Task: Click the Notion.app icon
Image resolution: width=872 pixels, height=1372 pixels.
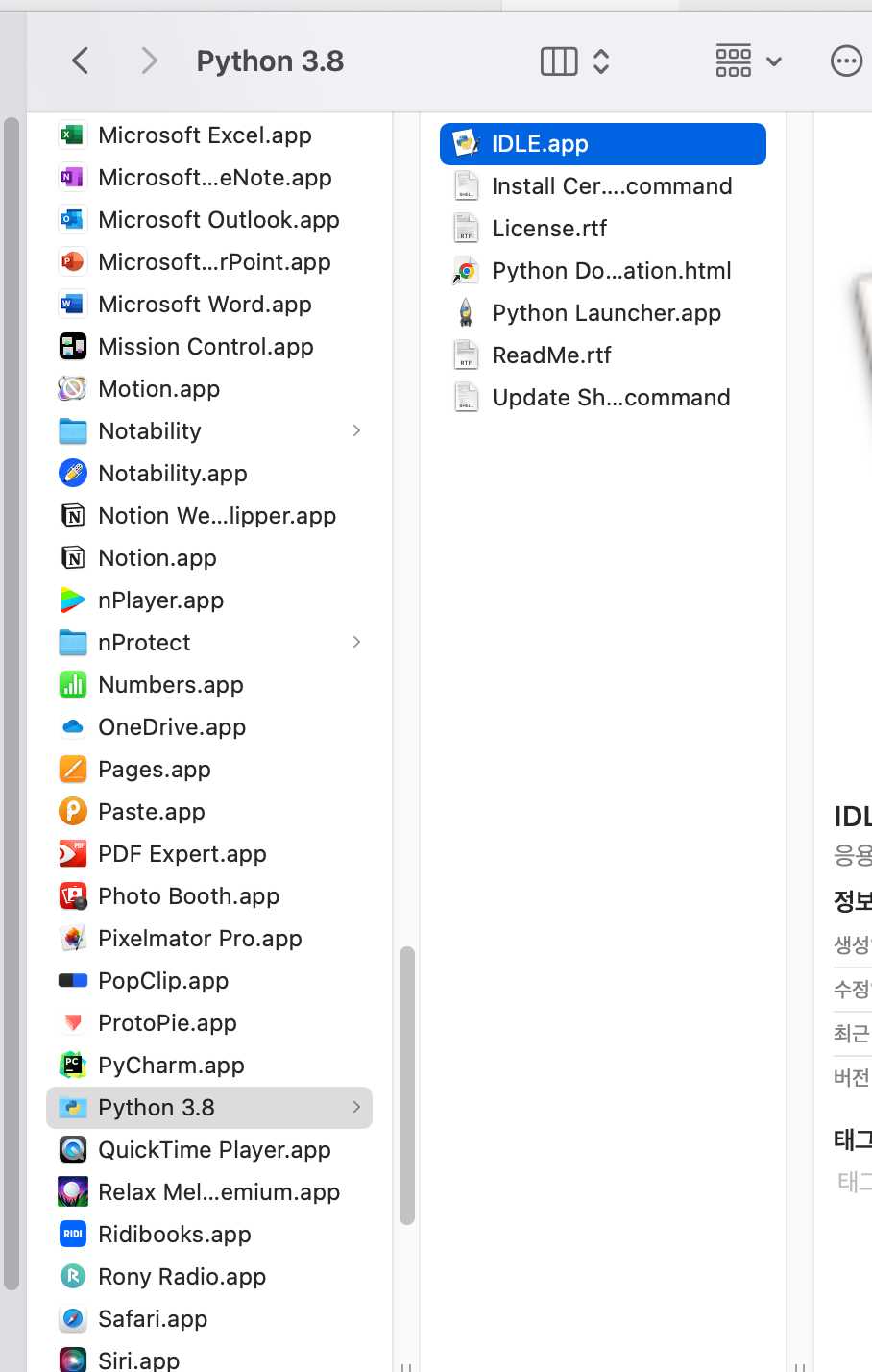Action: point(73,558)
